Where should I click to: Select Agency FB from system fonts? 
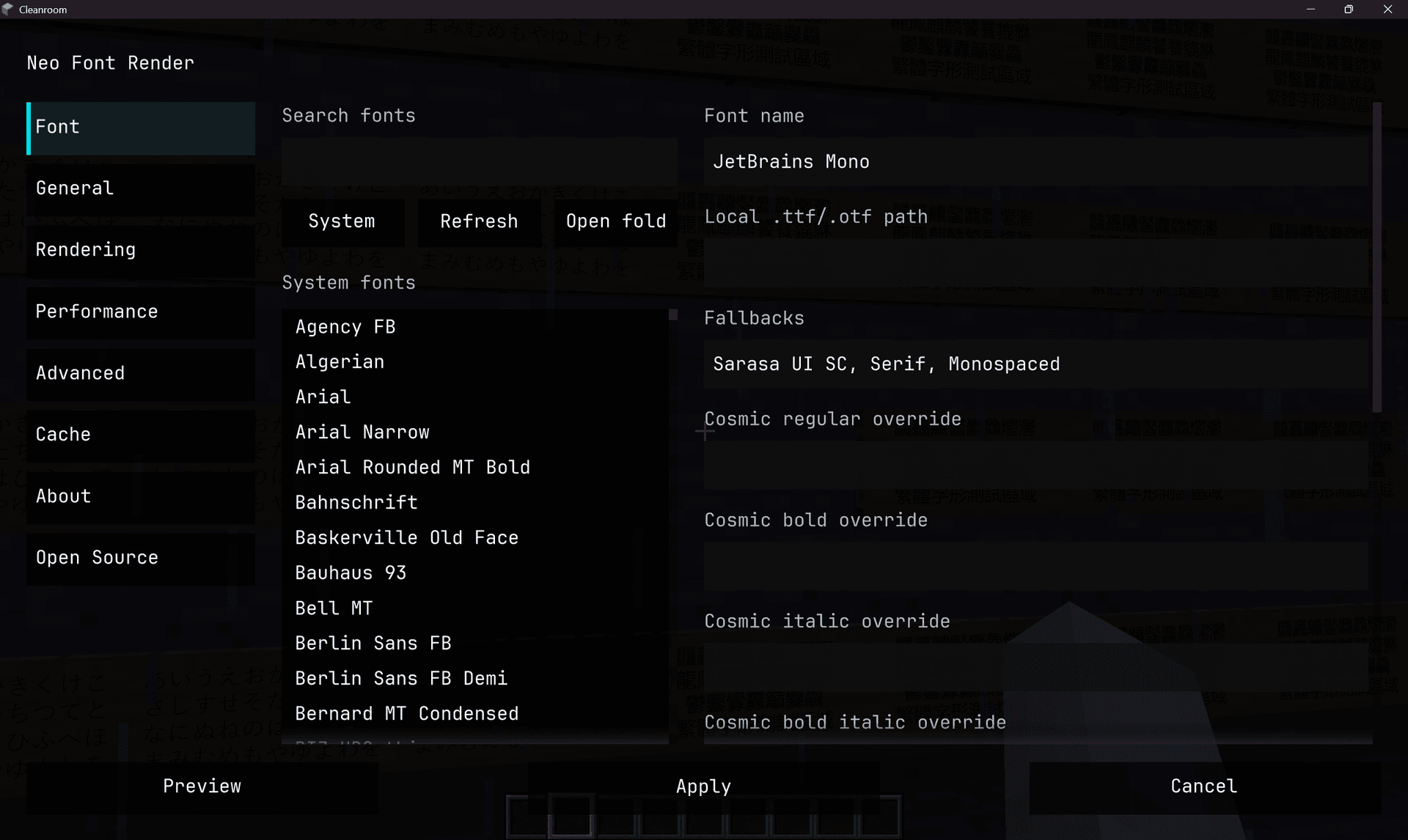point(475,327)
